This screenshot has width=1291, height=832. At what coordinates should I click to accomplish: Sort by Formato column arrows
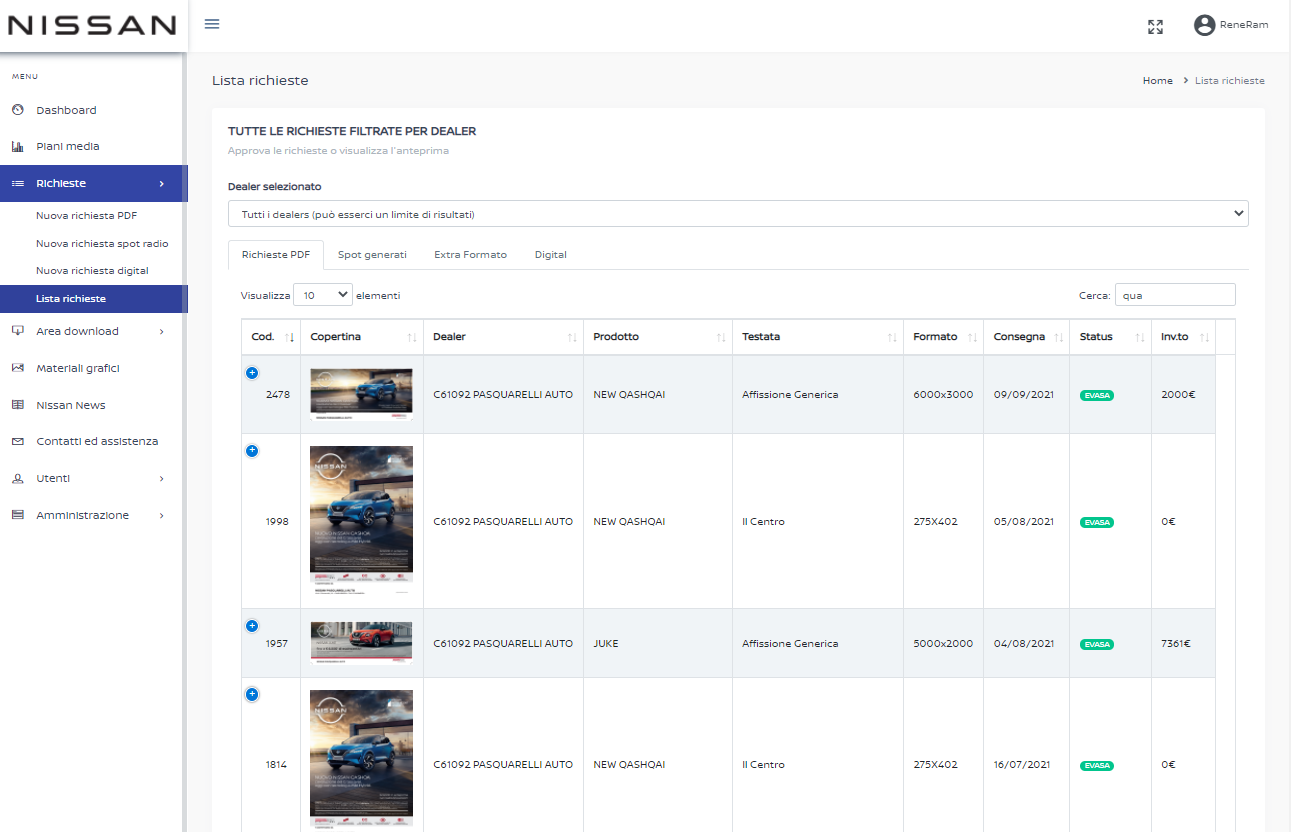972,338
